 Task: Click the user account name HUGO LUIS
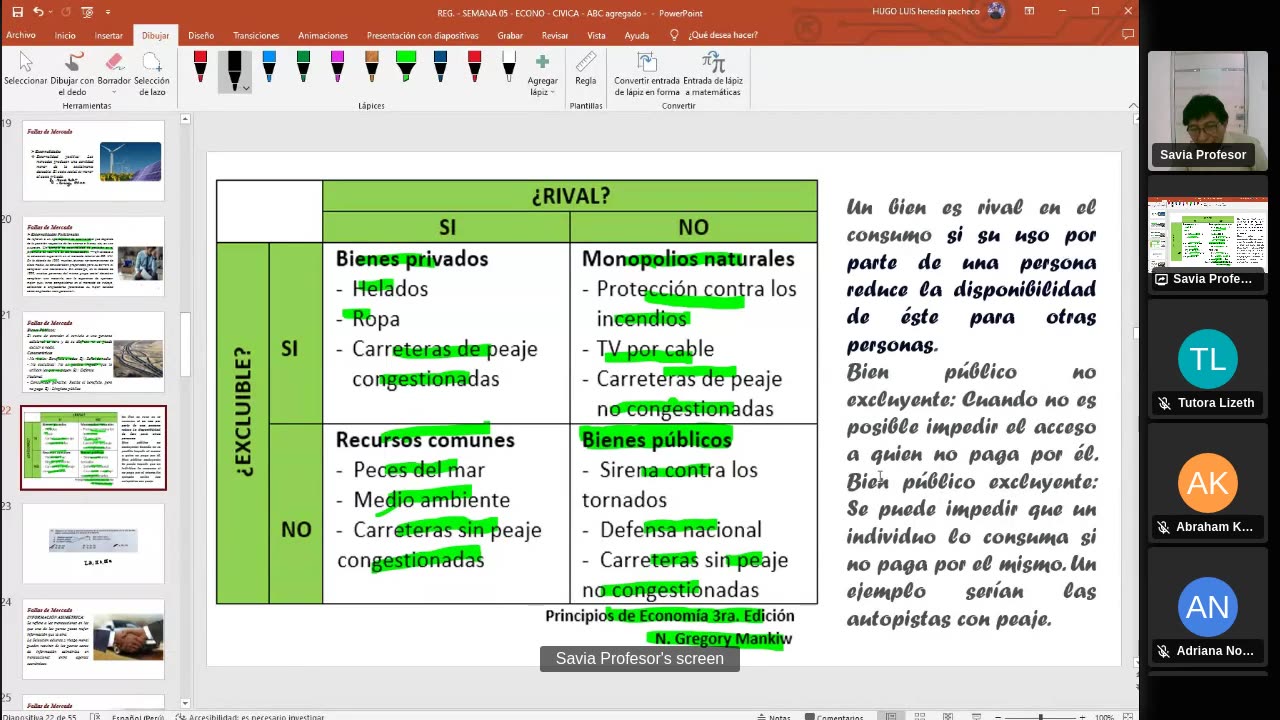point(927,12)
